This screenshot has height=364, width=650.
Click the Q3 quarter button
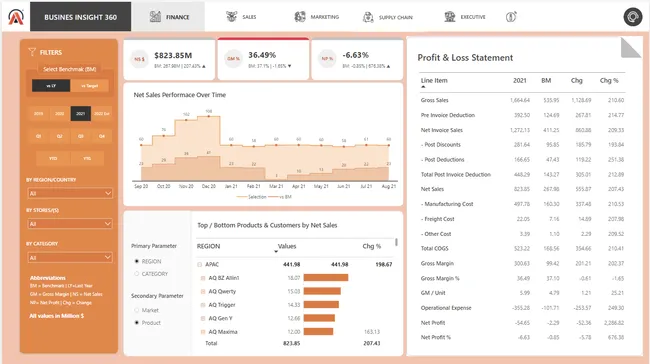coord(81,136)
